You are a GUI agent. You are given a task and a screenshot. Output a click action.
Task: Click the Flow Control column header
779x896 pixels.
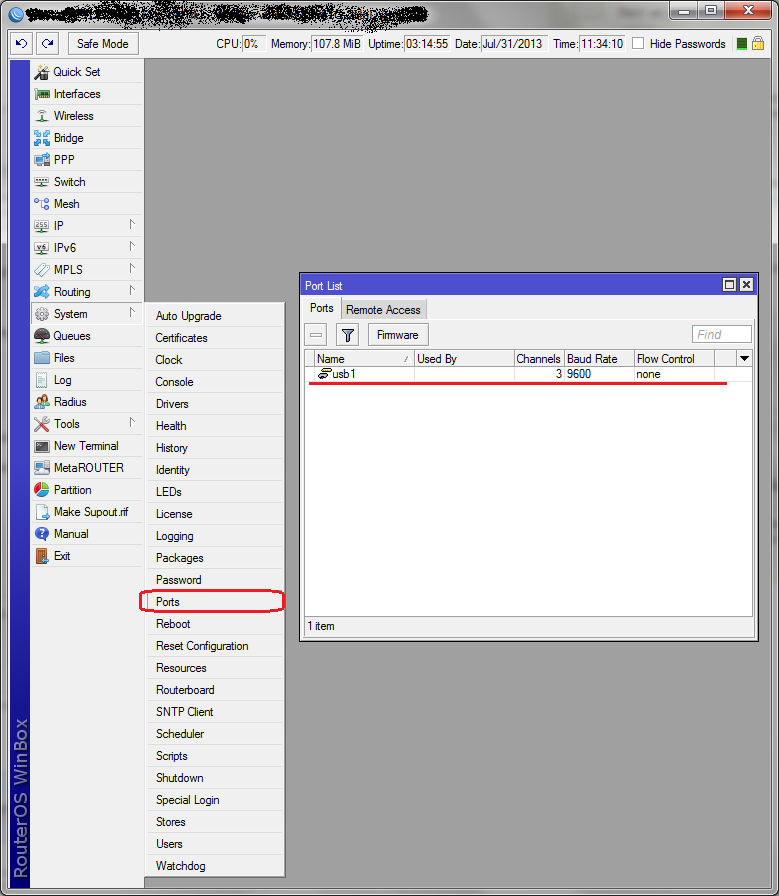(674, 359)
